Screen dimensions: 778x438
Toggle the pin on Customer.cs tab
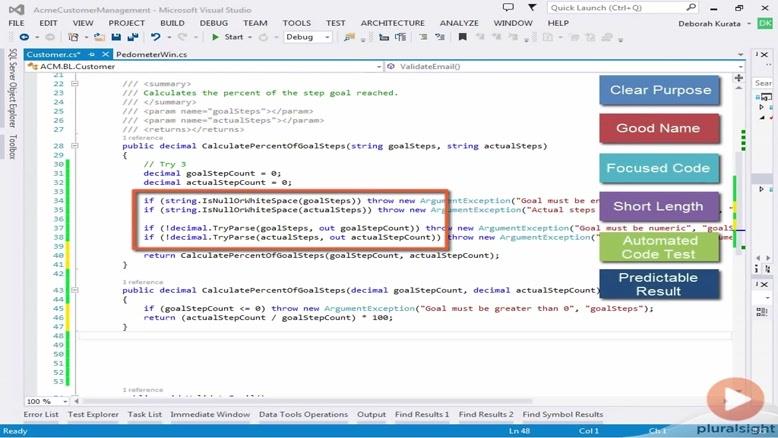tap(92, 54)
